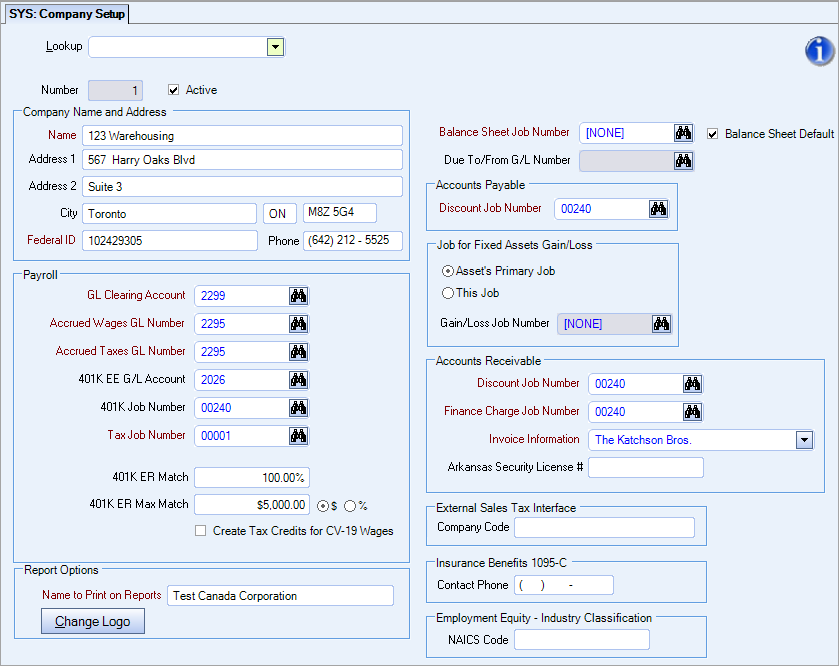This screenshot has height=666, width=839.
Task: Open the Gain/Loss Job Number lookup binoculars
Action: 661,323
